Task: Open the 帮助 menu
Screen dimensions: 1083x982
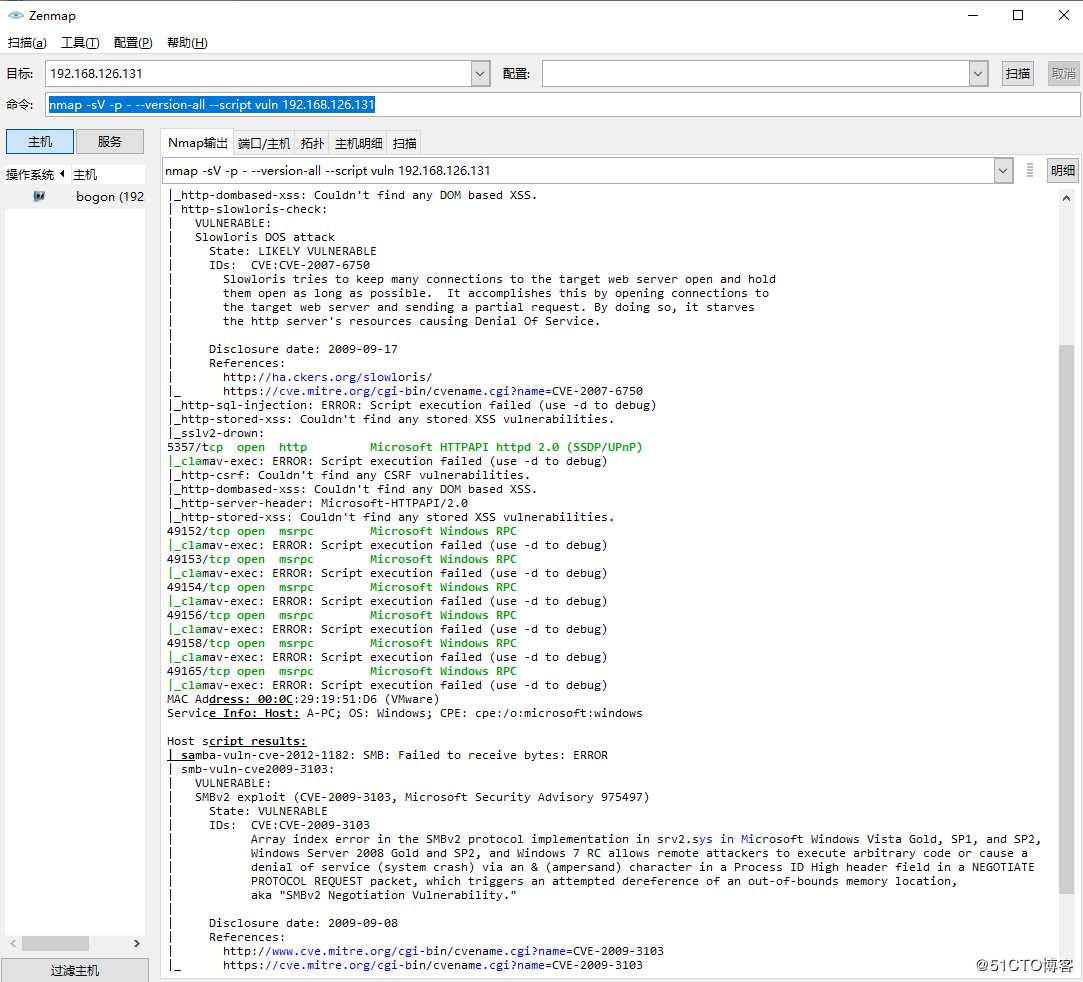Action: click(187, 43)
